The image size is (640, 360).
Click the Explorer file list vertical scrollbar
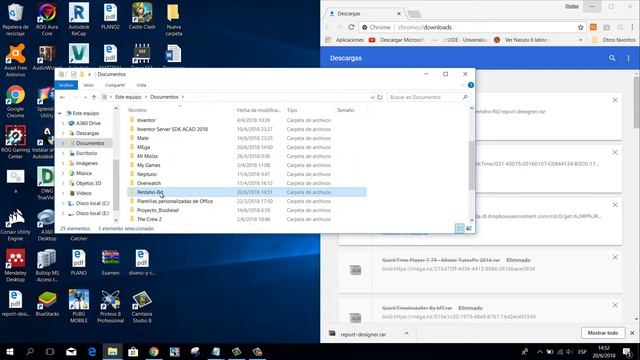tap(471, 165)
